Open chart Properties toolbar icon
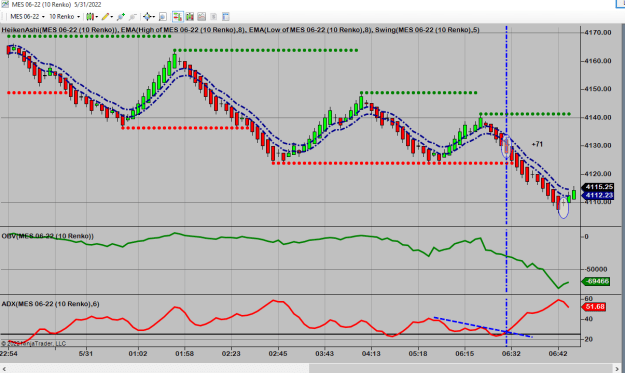Viewport: 625px width, 373px height. (x=226, y=17)
